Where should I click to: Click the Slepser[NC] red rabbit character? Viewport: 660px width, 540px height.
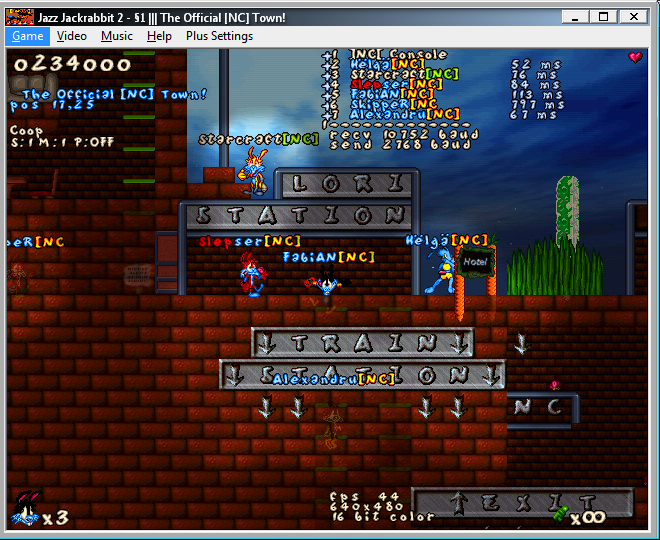click(x=253, y=274)
